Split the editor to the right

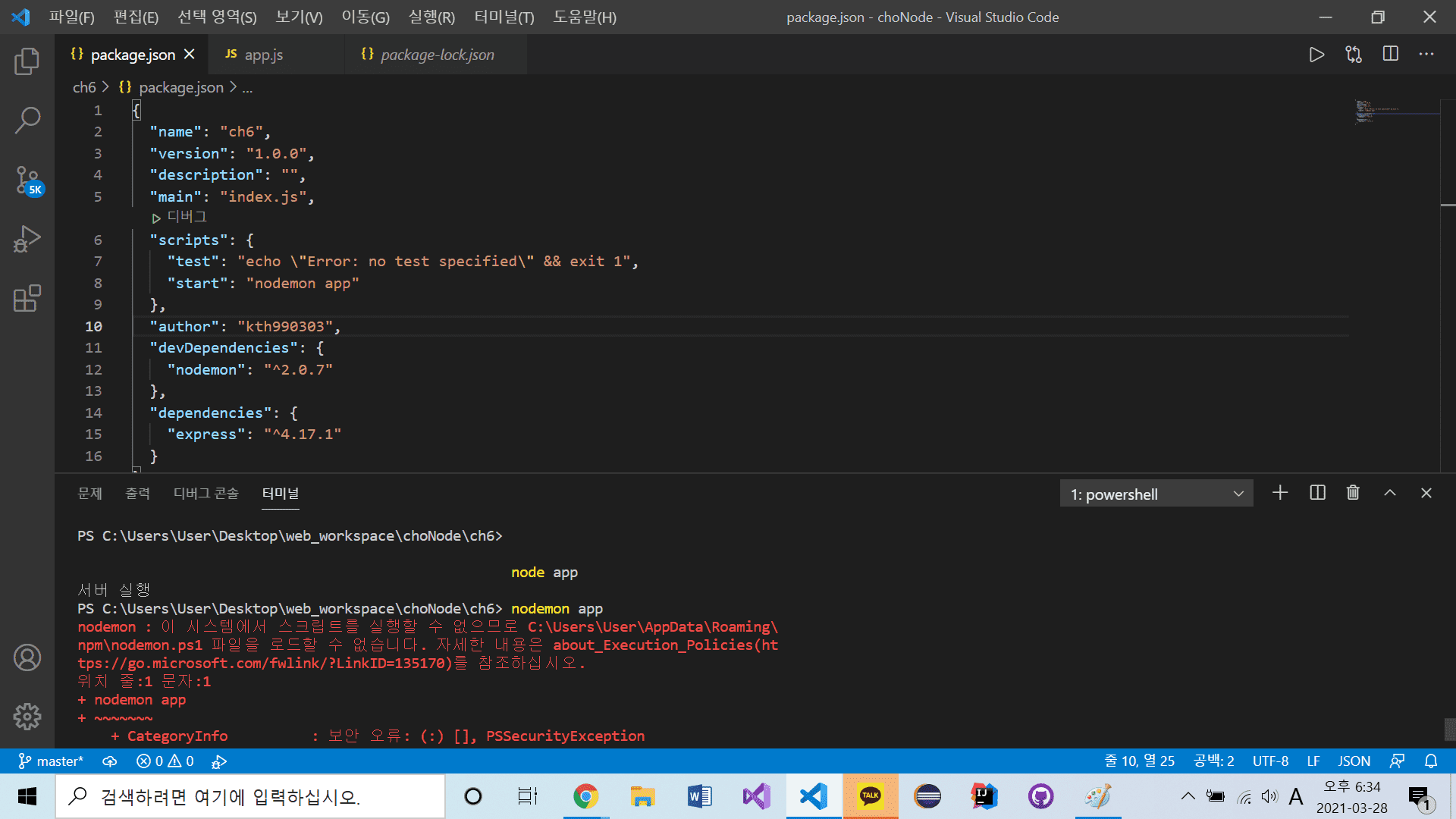tap(1391, 54)
